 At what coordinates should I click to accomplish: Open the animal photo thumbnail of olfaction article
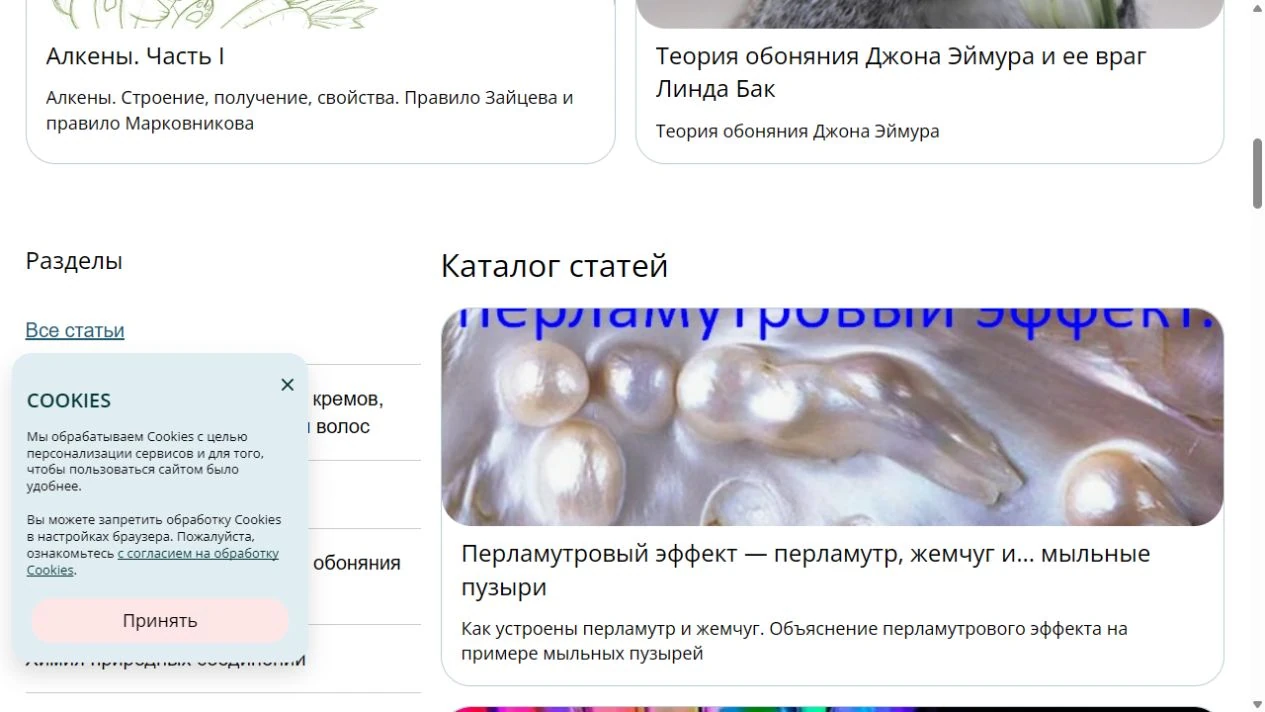pos(929,14)
